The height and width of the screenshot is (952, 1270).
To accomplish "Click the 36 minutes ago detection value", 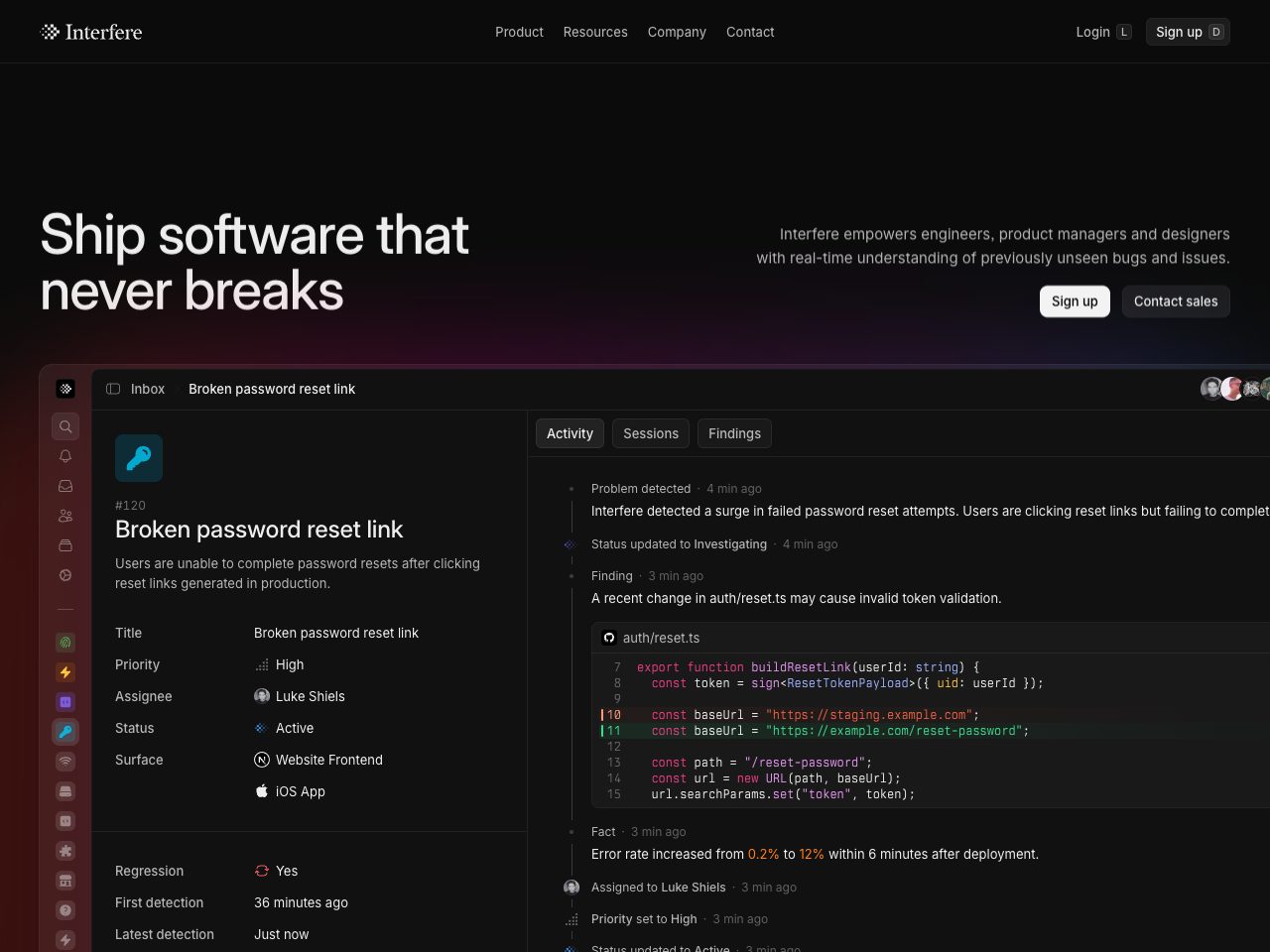I will [301, 902].
